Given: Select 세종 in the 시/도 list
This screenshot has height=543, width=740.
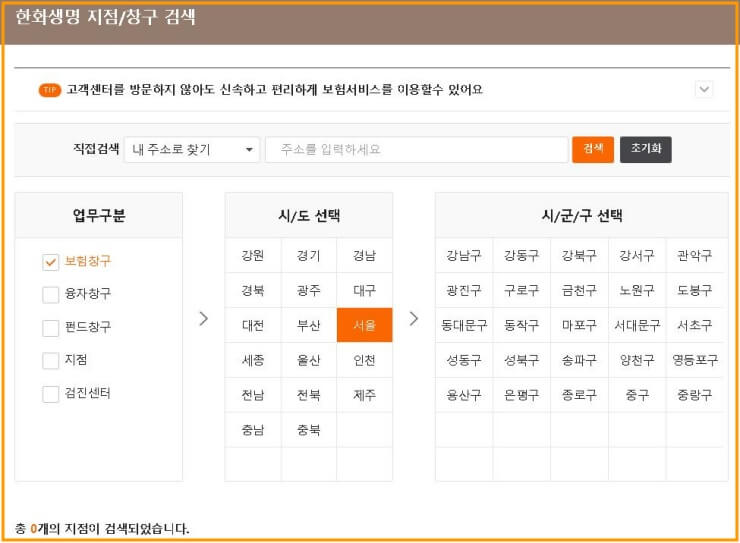Looking at the screenshot, I should (253, 360).
